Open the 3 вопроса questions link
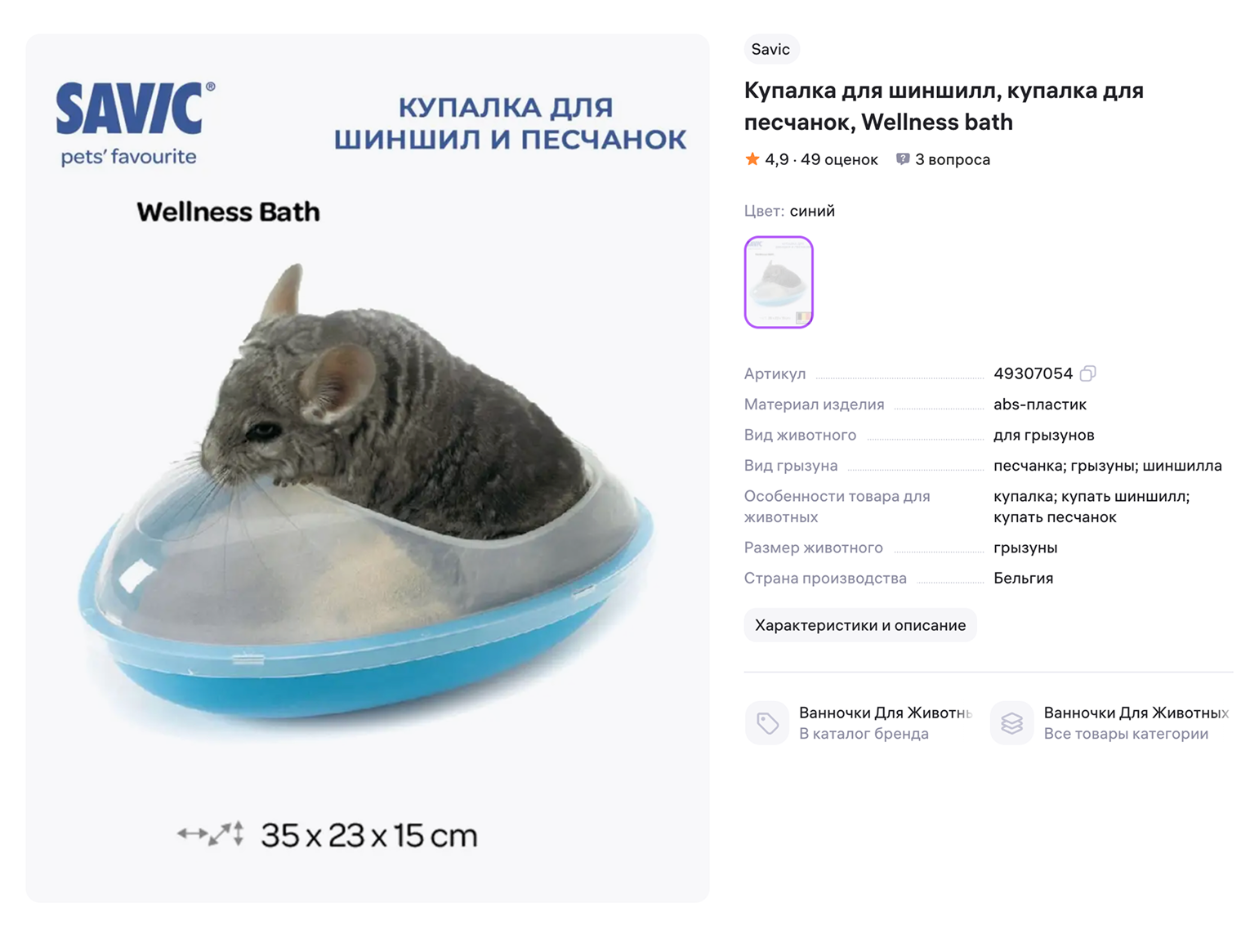Screen dimensions: 1259x952 952,159
